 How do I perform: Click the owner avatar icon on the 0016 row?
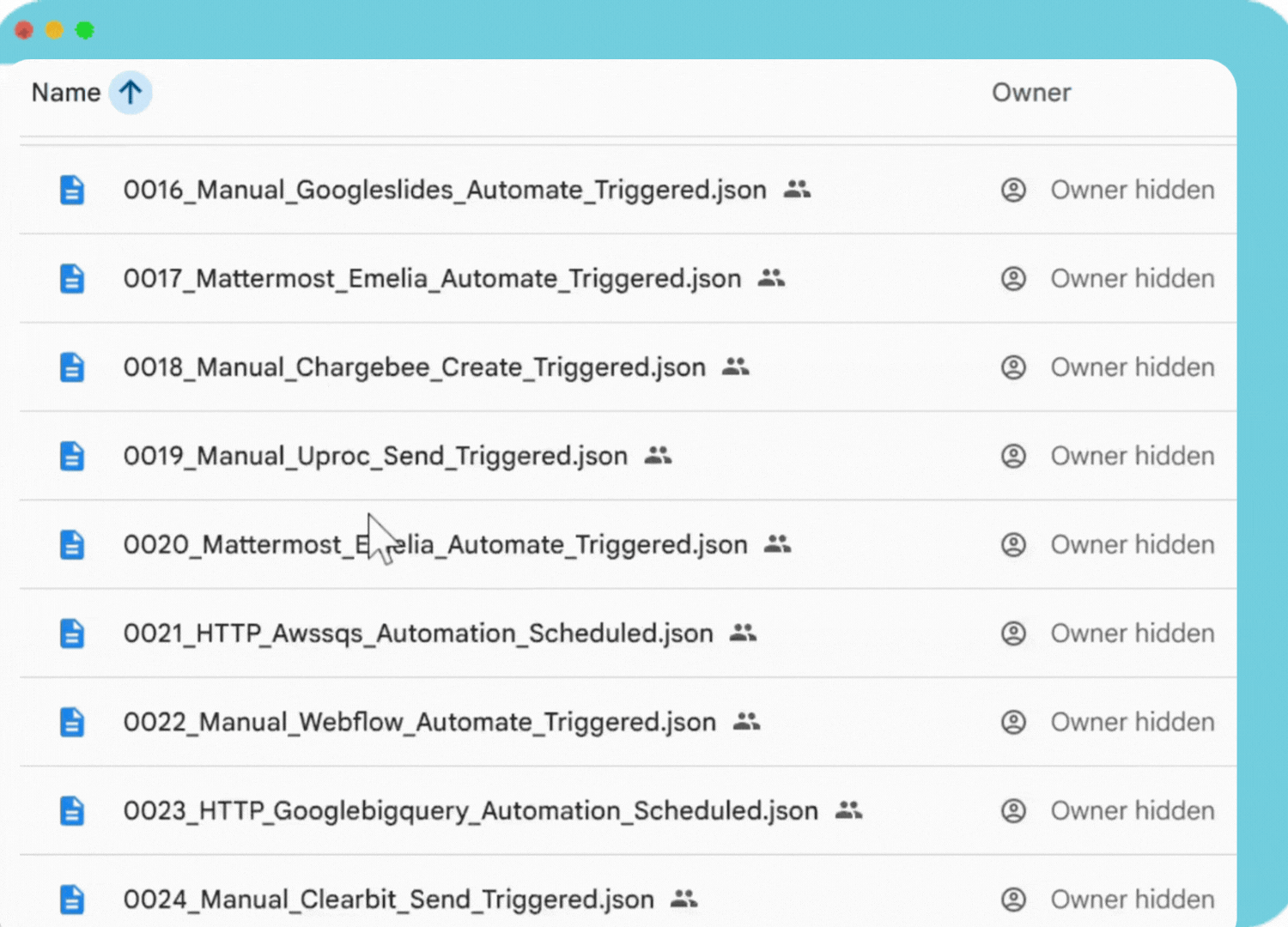pos(1014,190)
